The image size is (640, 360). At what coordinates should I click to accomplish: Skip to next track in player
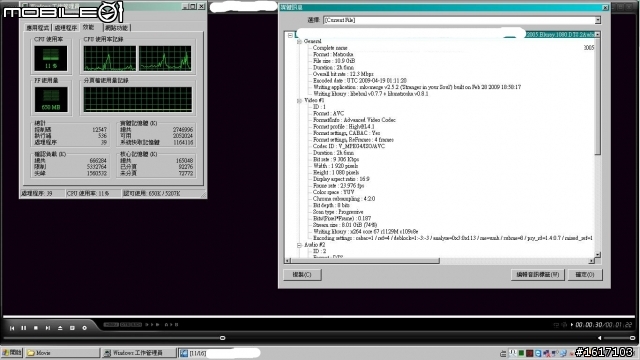(48, 328)
